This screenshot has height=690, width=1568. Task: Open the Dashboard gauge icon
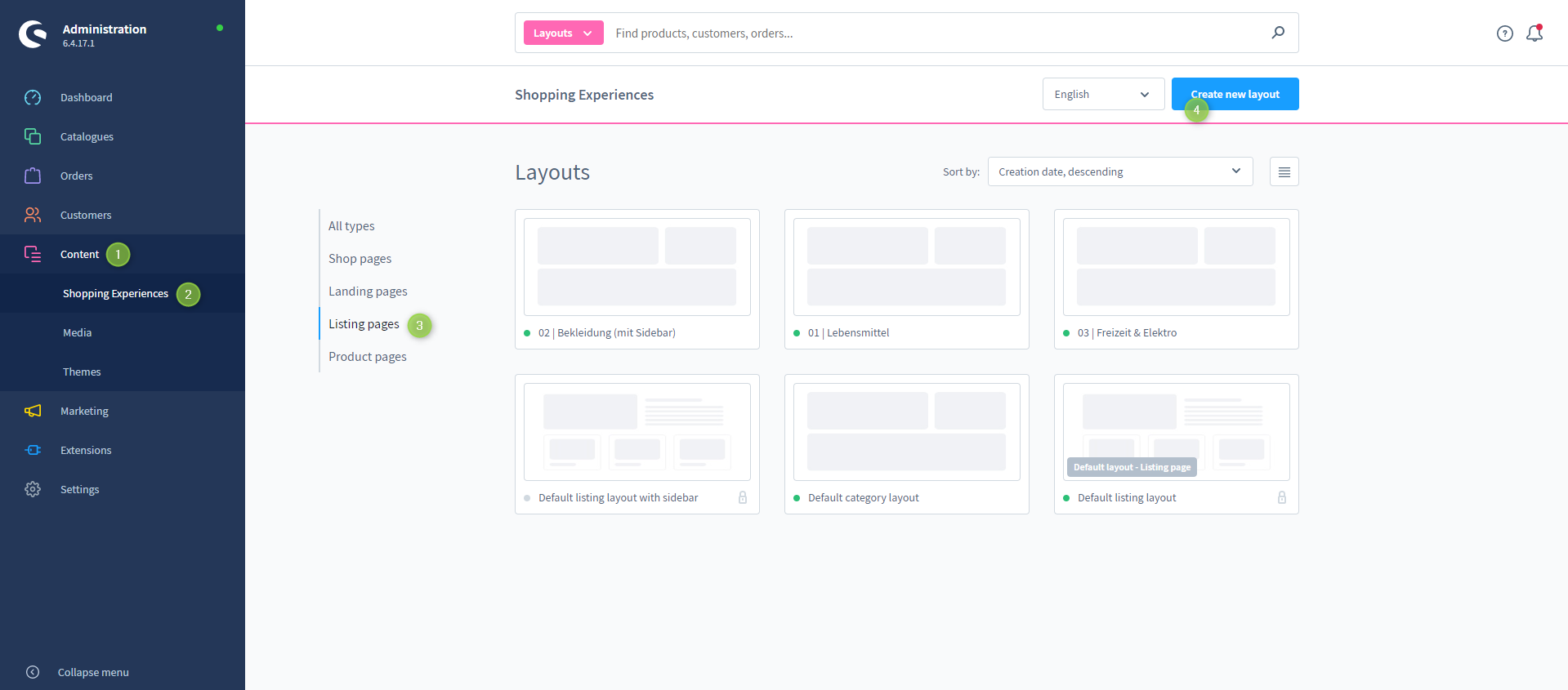click(x=33, y=97)
